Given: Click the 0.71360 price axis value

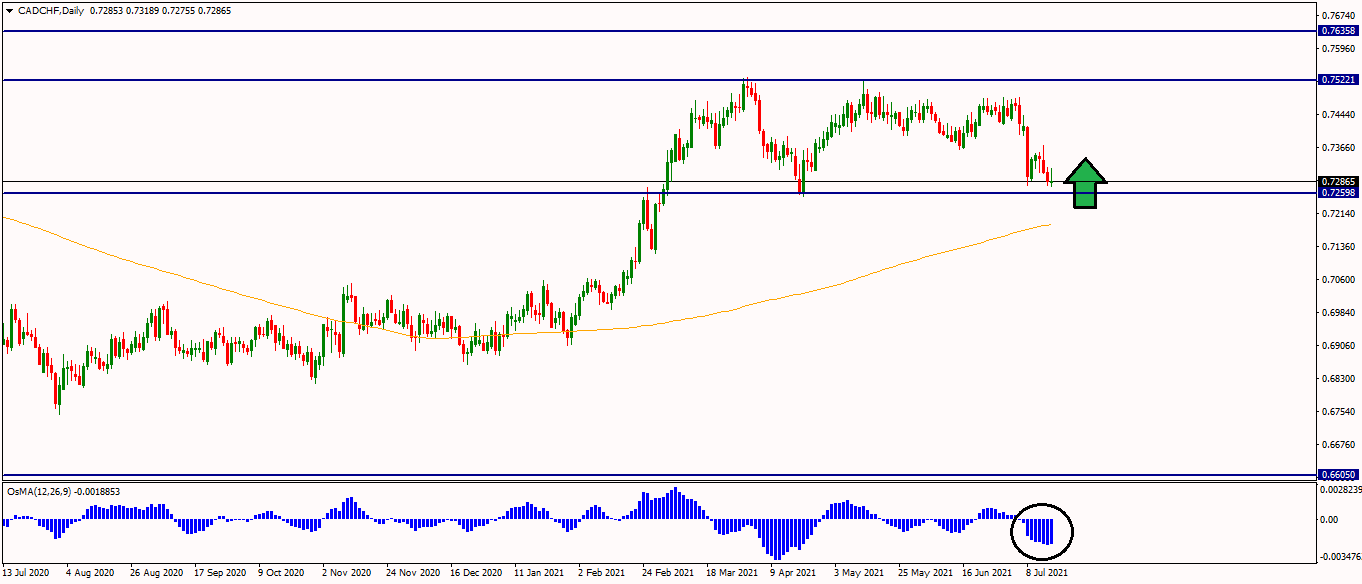Looking at the screenshot, I should coord(1338,247).
